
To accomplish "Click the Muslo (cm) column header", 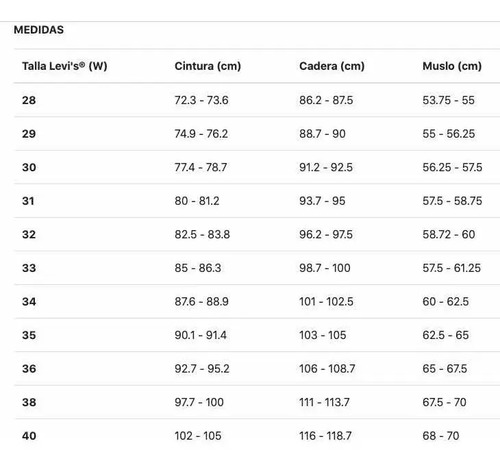I will pos(452,66).
